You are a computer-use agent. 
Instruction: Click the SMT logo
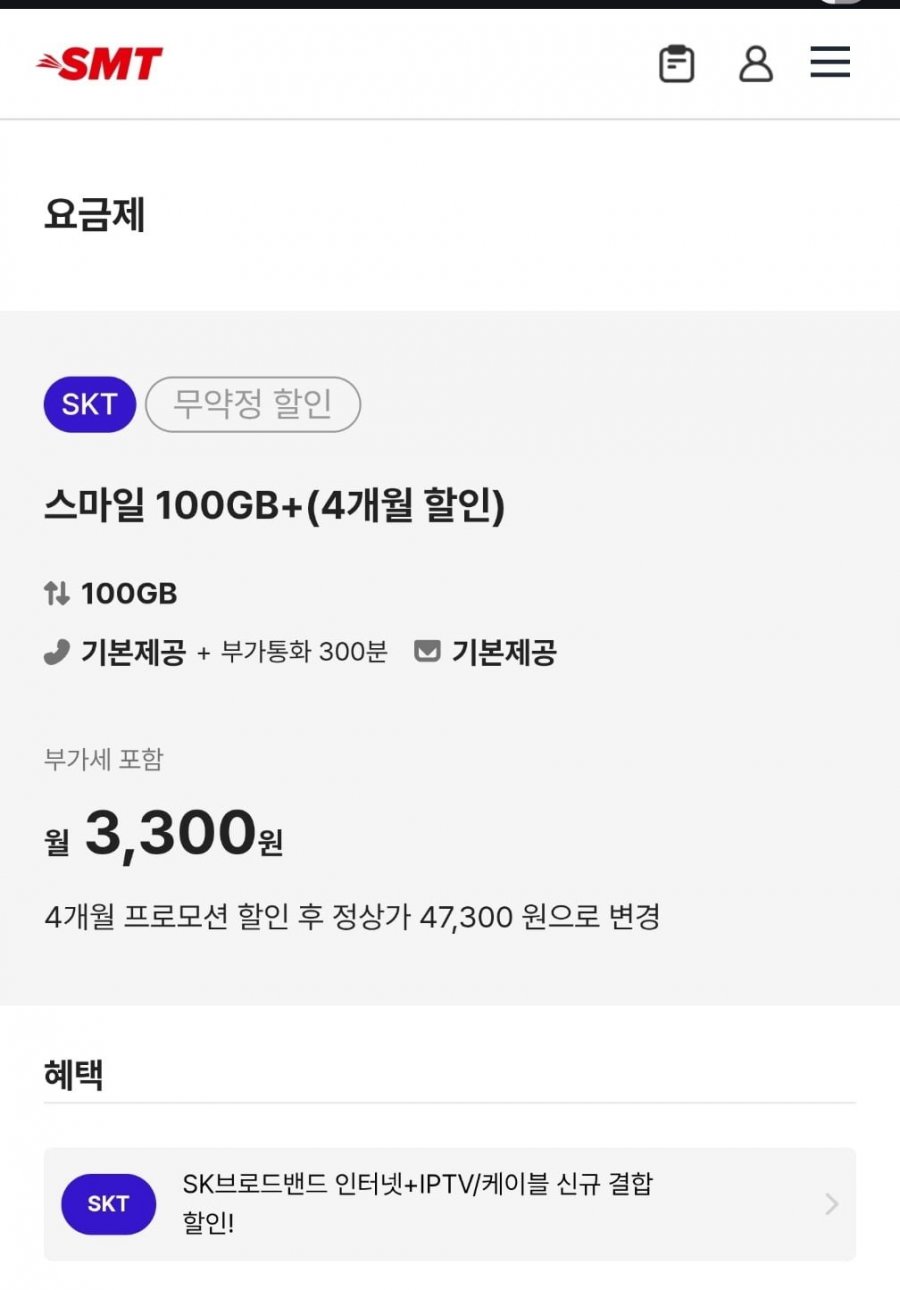pos(100,65)
